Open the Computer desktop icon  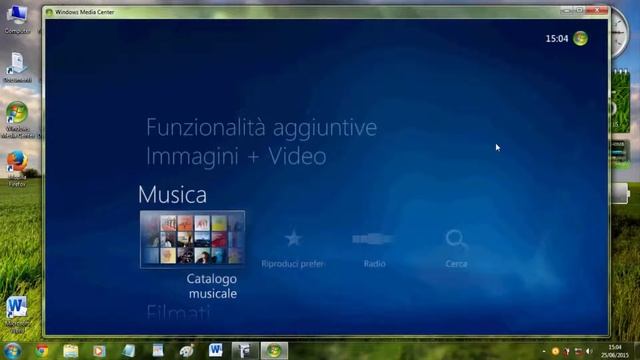point(17,19)
